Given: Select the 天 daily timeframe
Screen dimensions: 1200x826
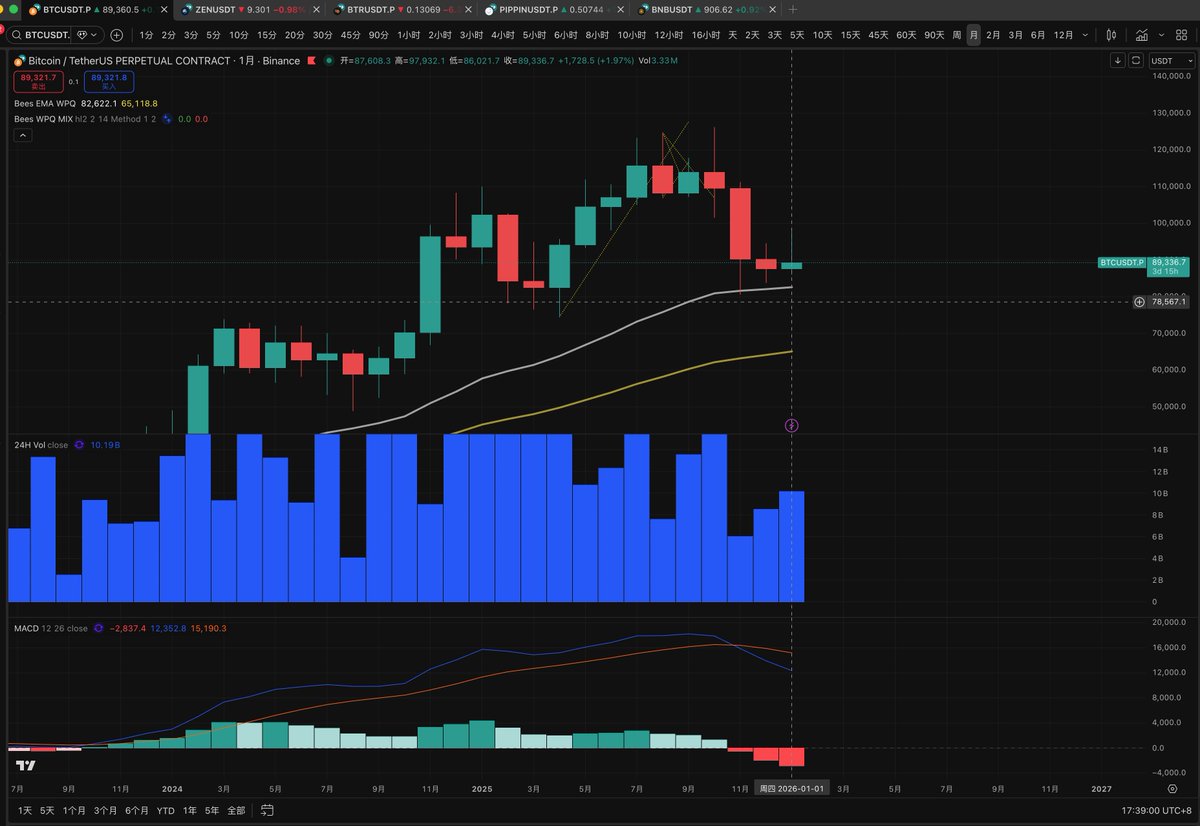Looking at the screenshot, I should [733, 35].
